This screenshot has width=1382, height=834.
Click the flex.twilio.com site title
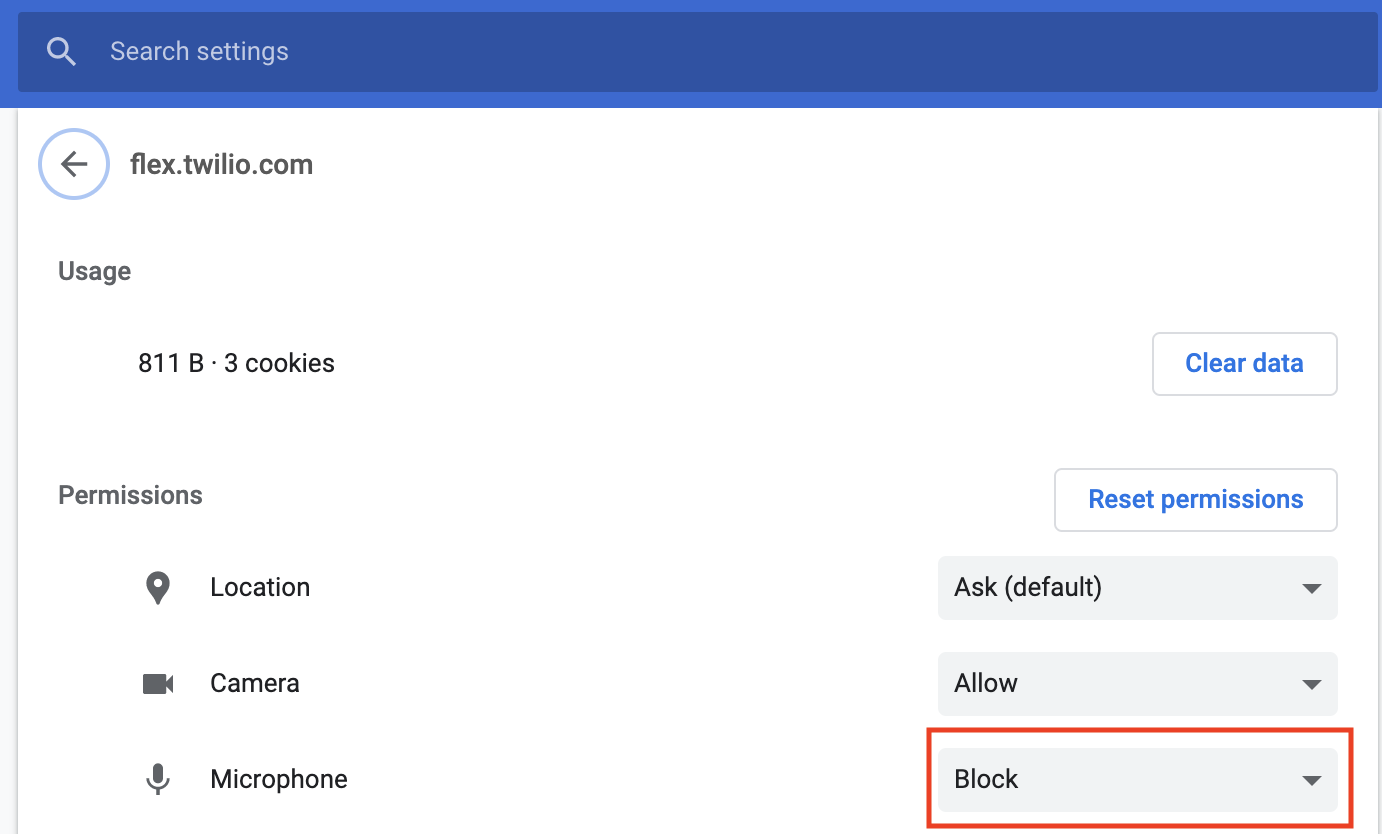pos(222,164)
